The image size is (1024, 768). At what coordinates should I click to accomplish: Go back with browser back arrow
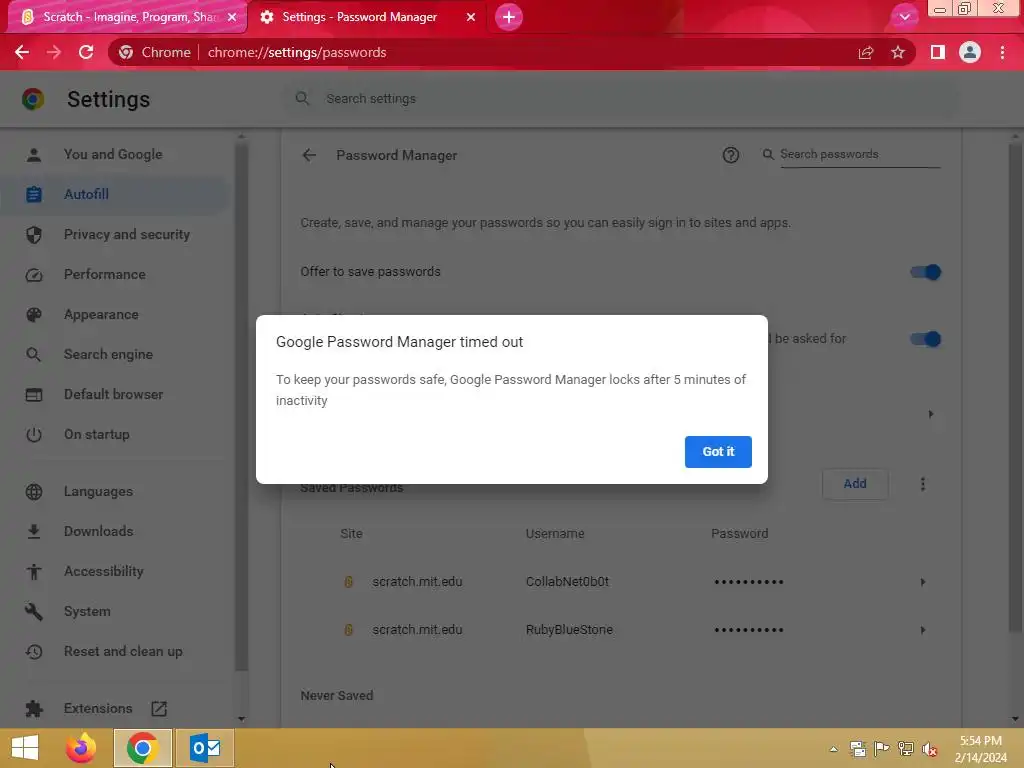22,52
